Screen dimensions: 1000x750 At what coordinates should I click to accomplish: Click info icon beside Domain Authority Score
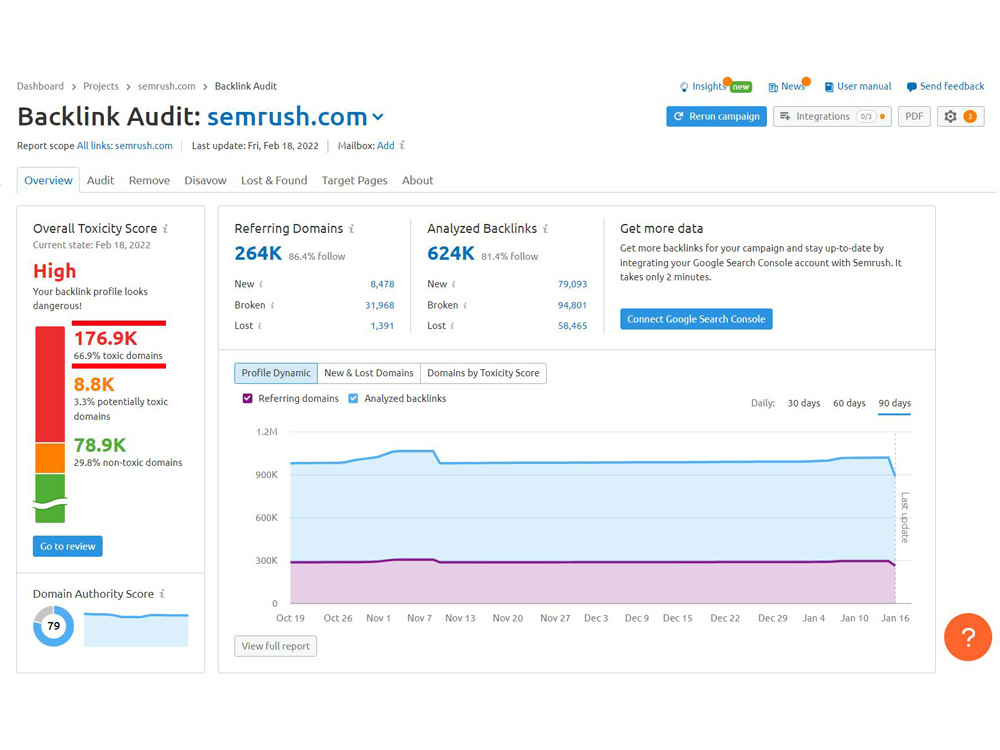(x=162, y=594)
